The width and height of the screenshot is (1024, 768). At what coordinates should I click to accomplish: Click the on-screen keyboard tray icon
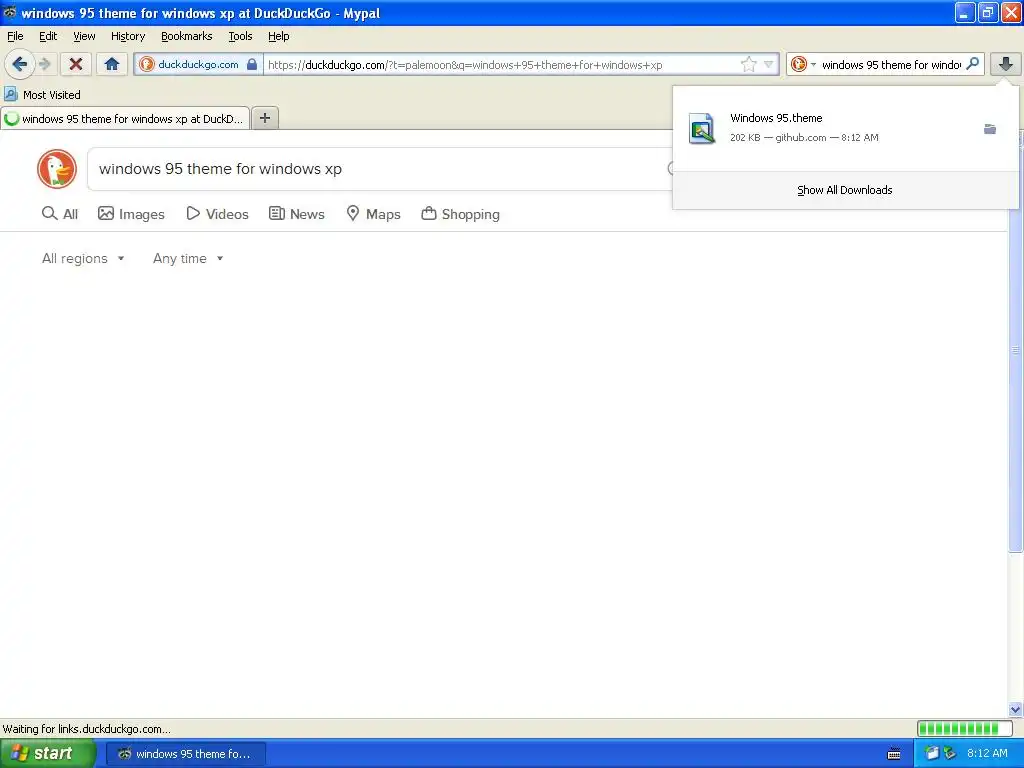click(x=894, y=754)
